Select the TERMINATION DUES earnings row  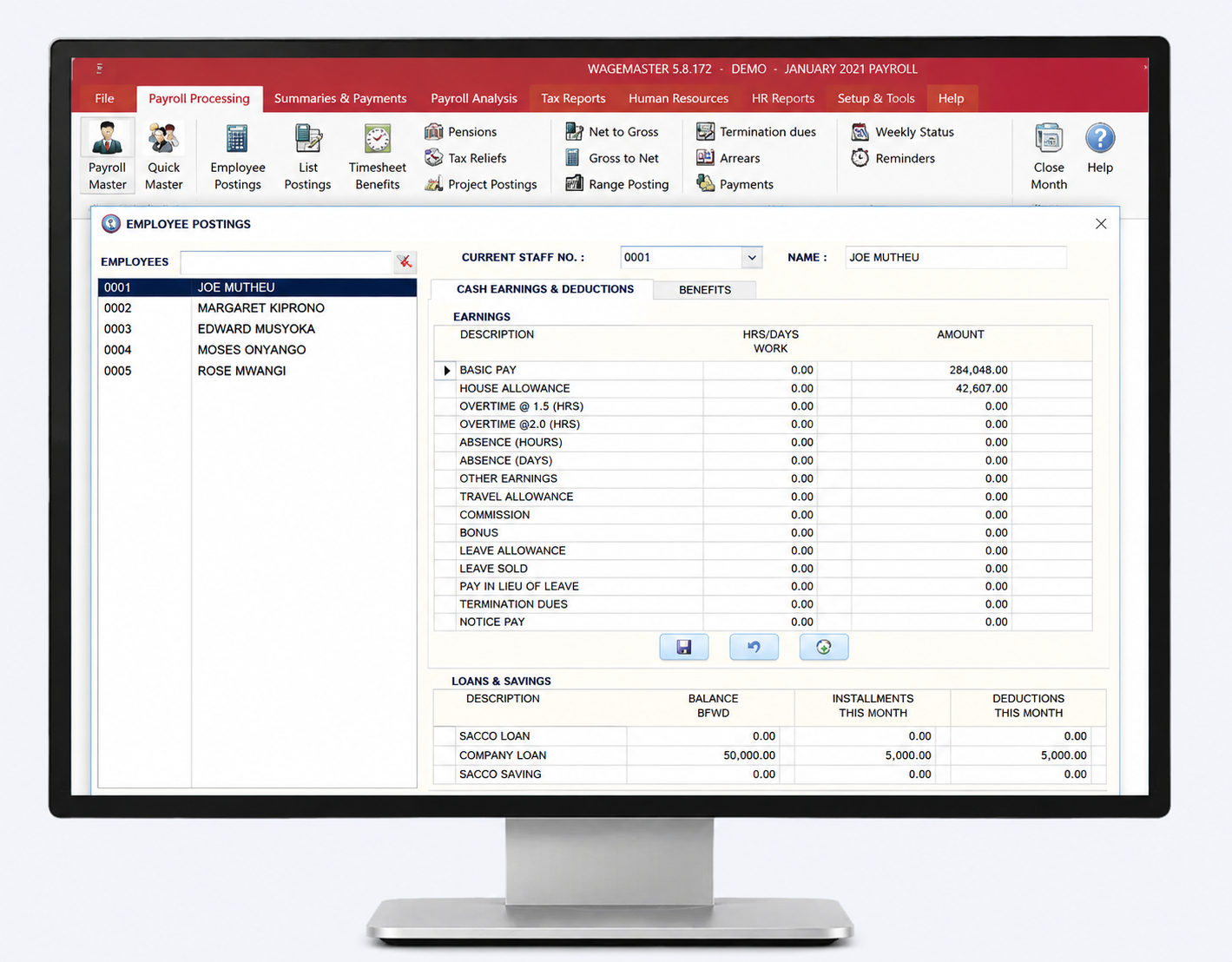[x=762, y=604]
